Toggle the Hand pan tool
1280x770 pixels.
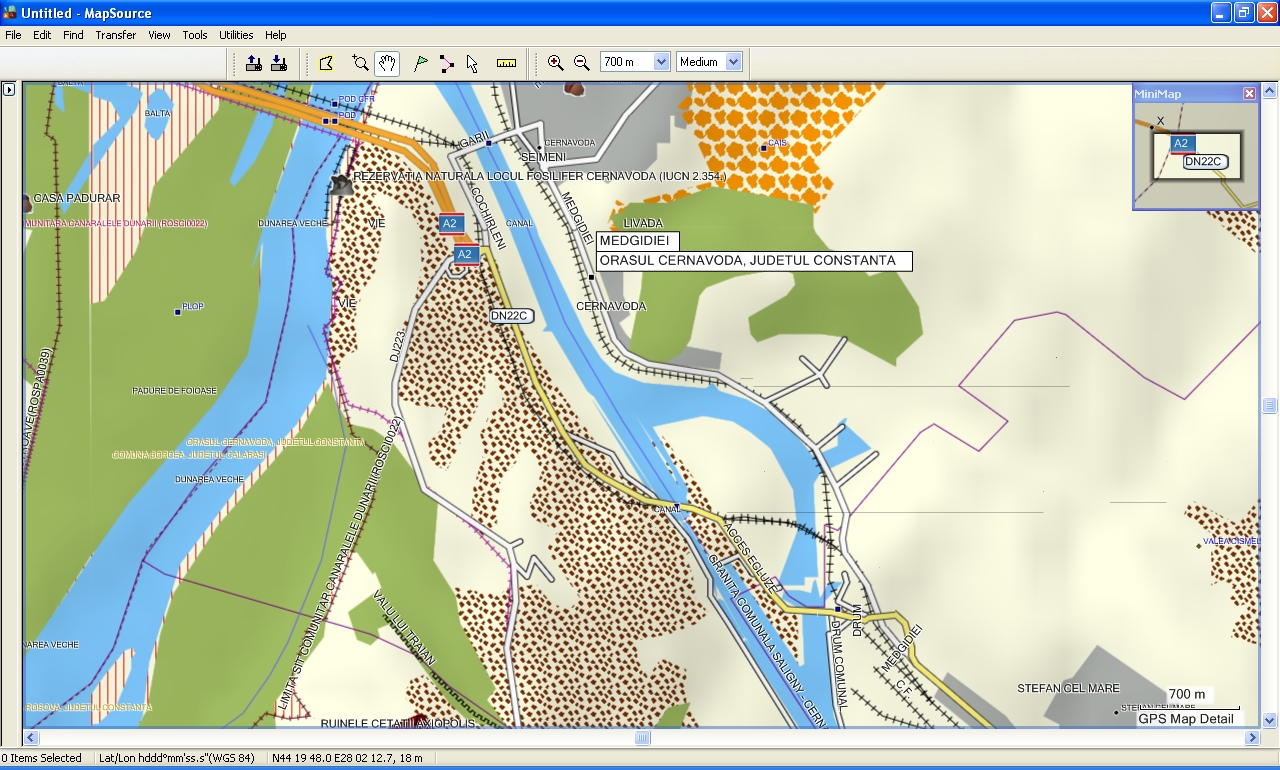(x=387, y=63)
